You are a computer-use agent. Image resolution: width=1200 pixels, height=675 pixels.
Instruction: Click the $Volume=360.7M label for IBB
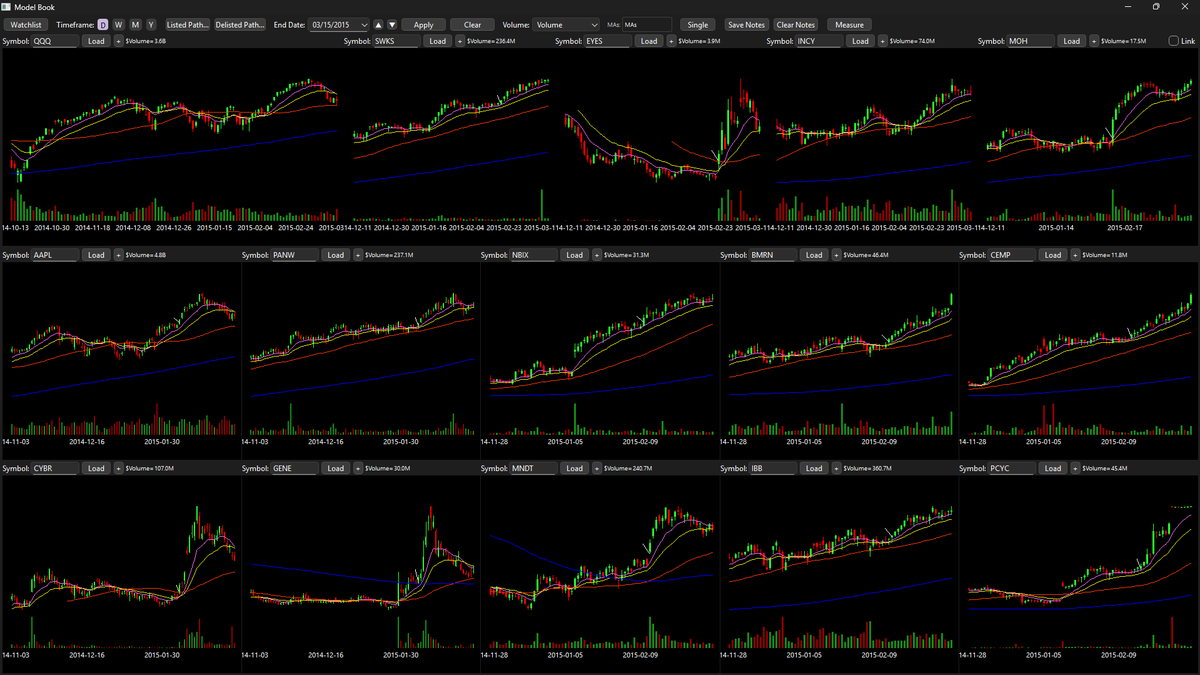(x=868, y=468)
